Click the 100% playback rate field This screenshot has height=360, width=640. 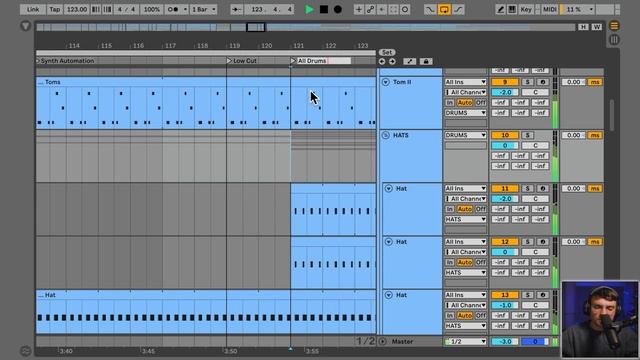pyautogui.click(x=152, y=9)
